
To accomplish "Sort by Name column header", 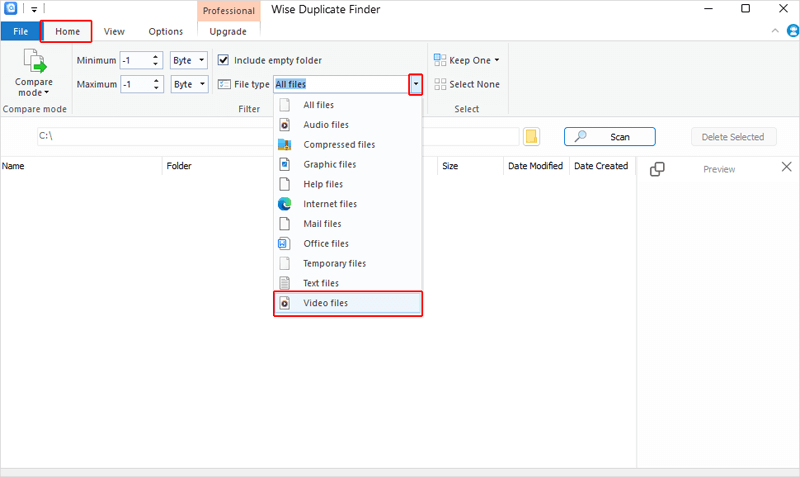I will (x=81, y=166).
